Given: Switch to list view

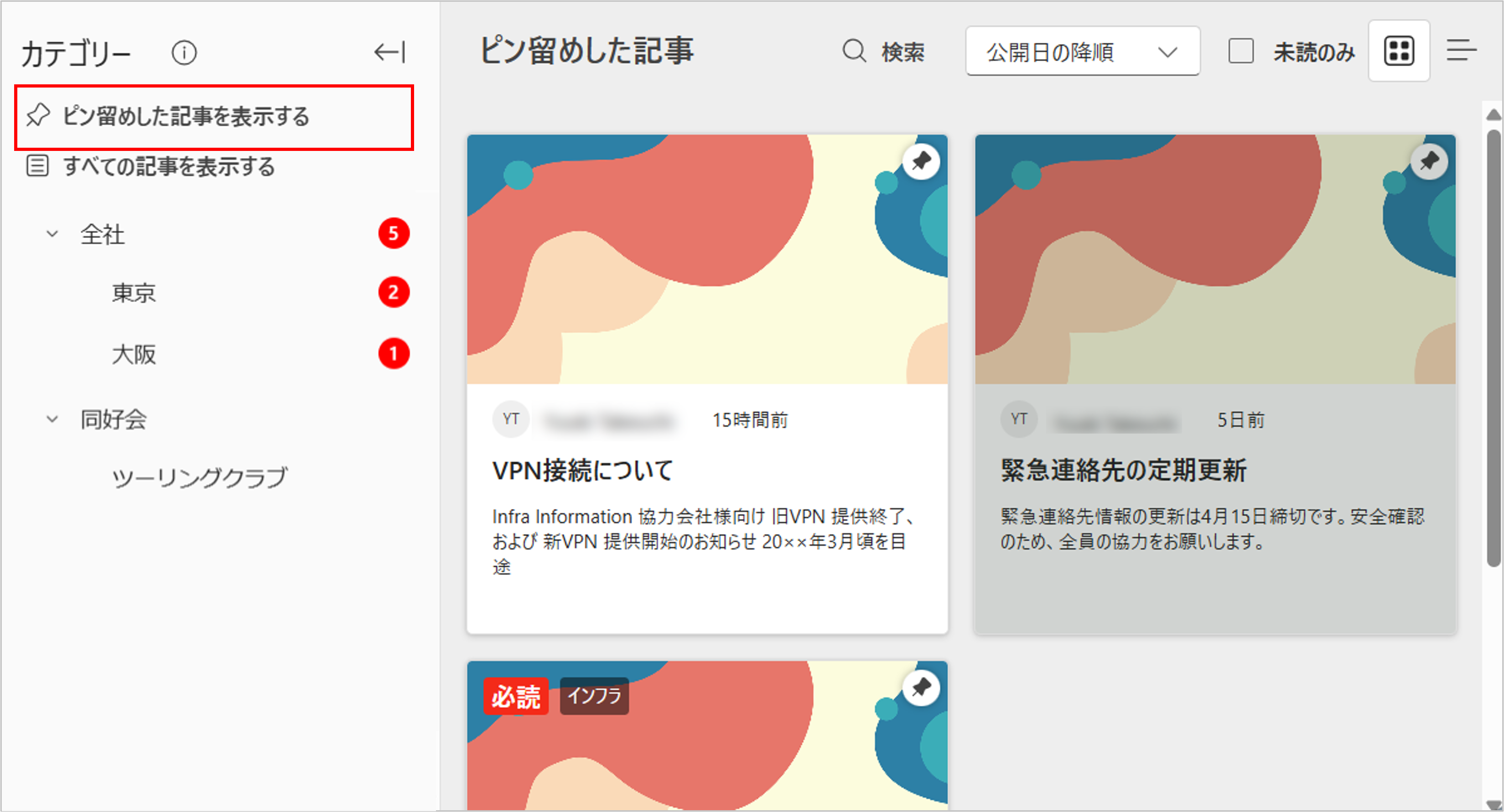Looking at the screenshot, I should [x=1462, y=50].
